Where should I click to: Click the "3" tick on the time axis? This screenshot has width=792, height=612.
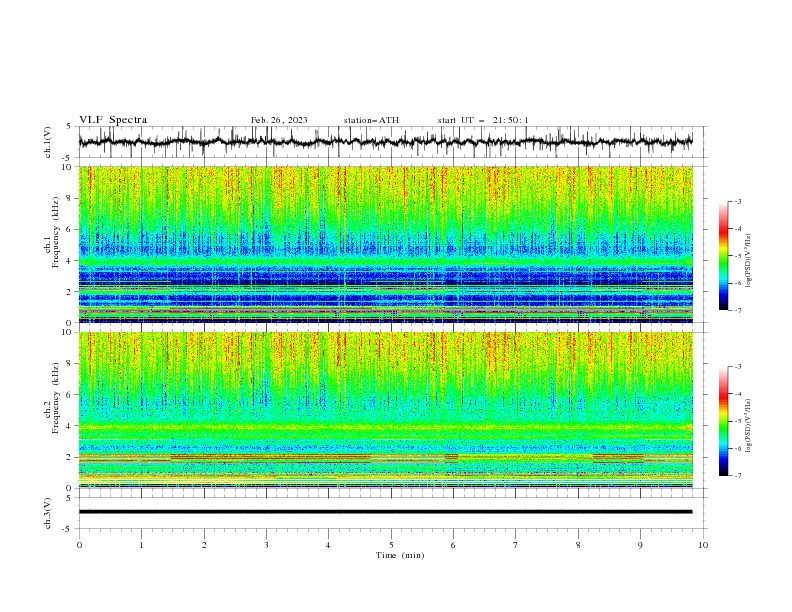point(266,545)
